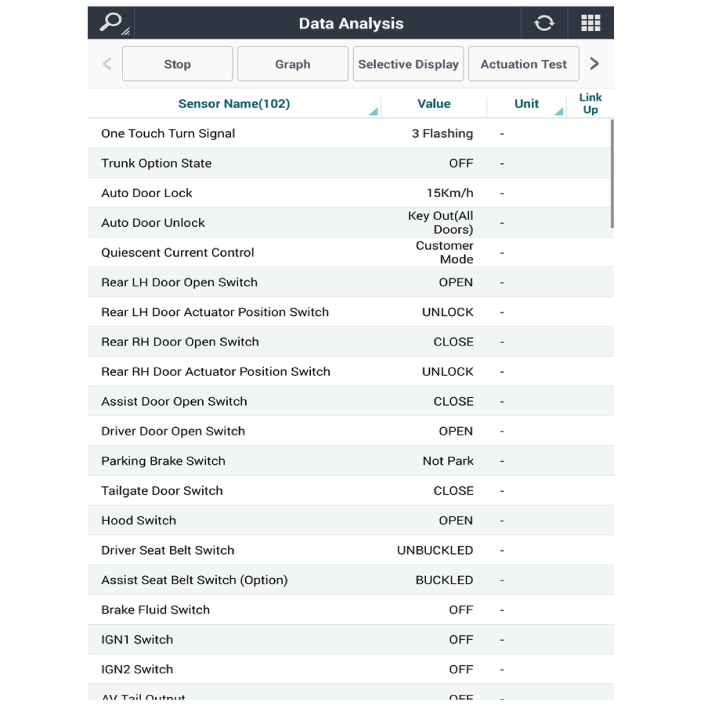
Task: Sort by the Unit column header
Action: point(526,103)
